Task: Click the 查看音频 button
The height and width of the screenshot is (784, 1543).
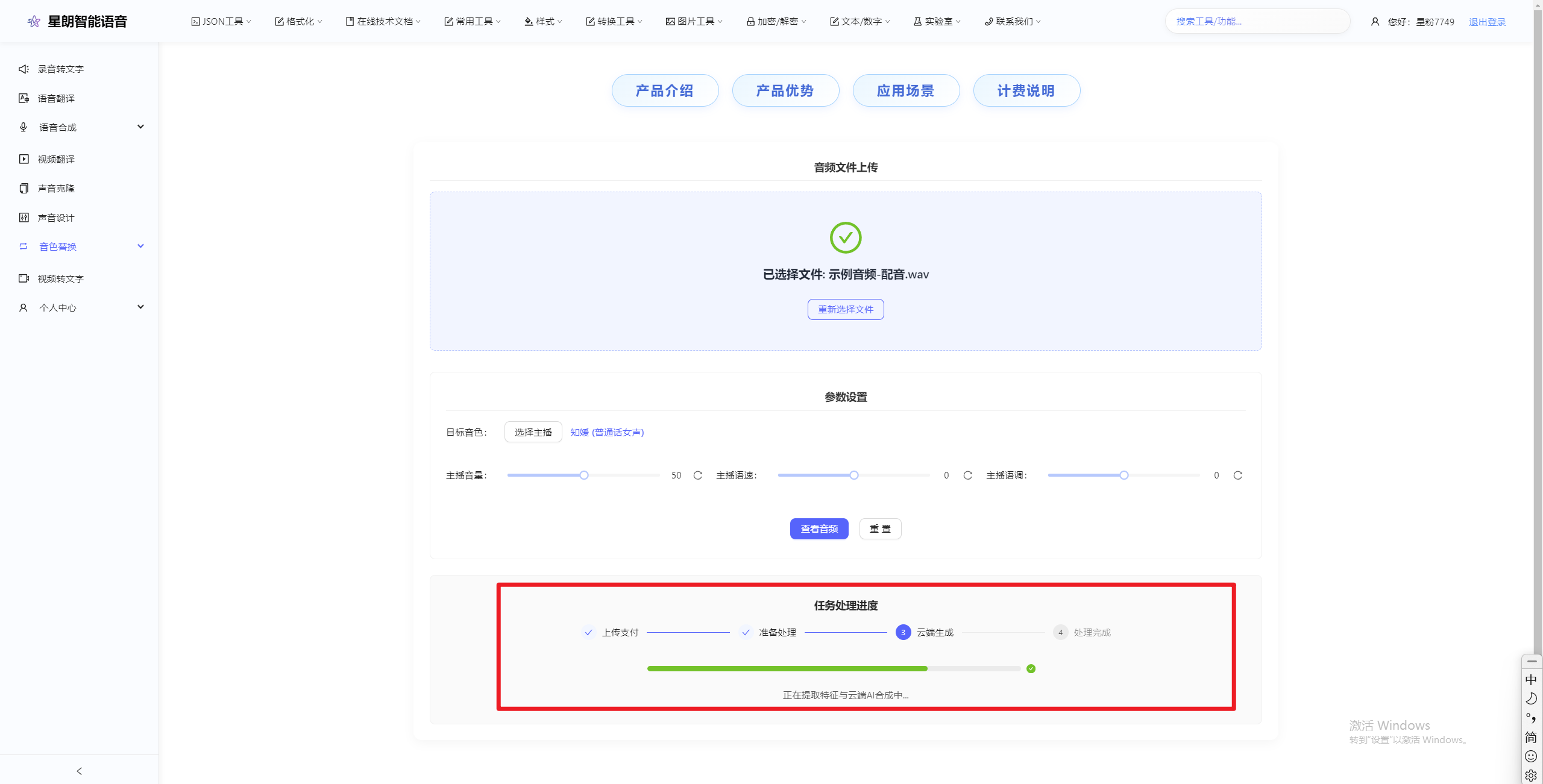Action: [819, 528]
